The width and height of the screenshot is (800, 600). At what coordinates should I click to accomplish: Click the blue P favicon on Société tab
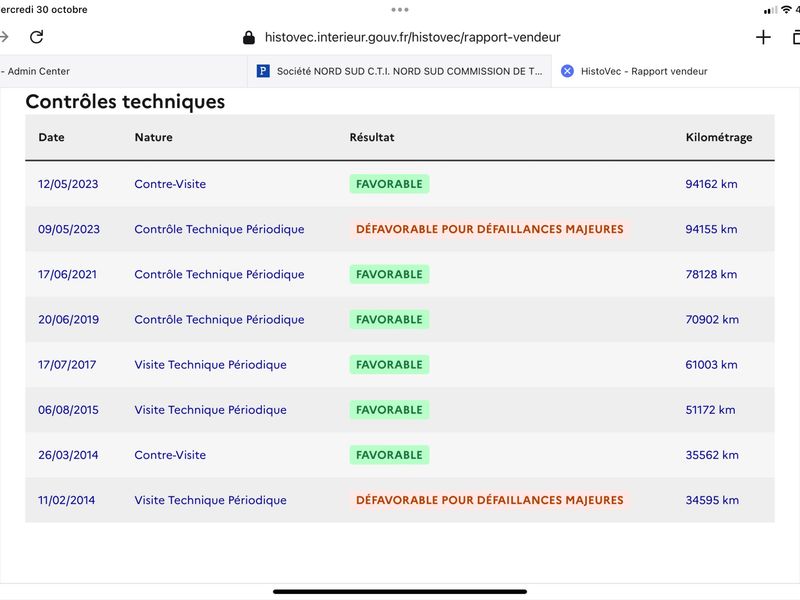[x=263, y=71]
